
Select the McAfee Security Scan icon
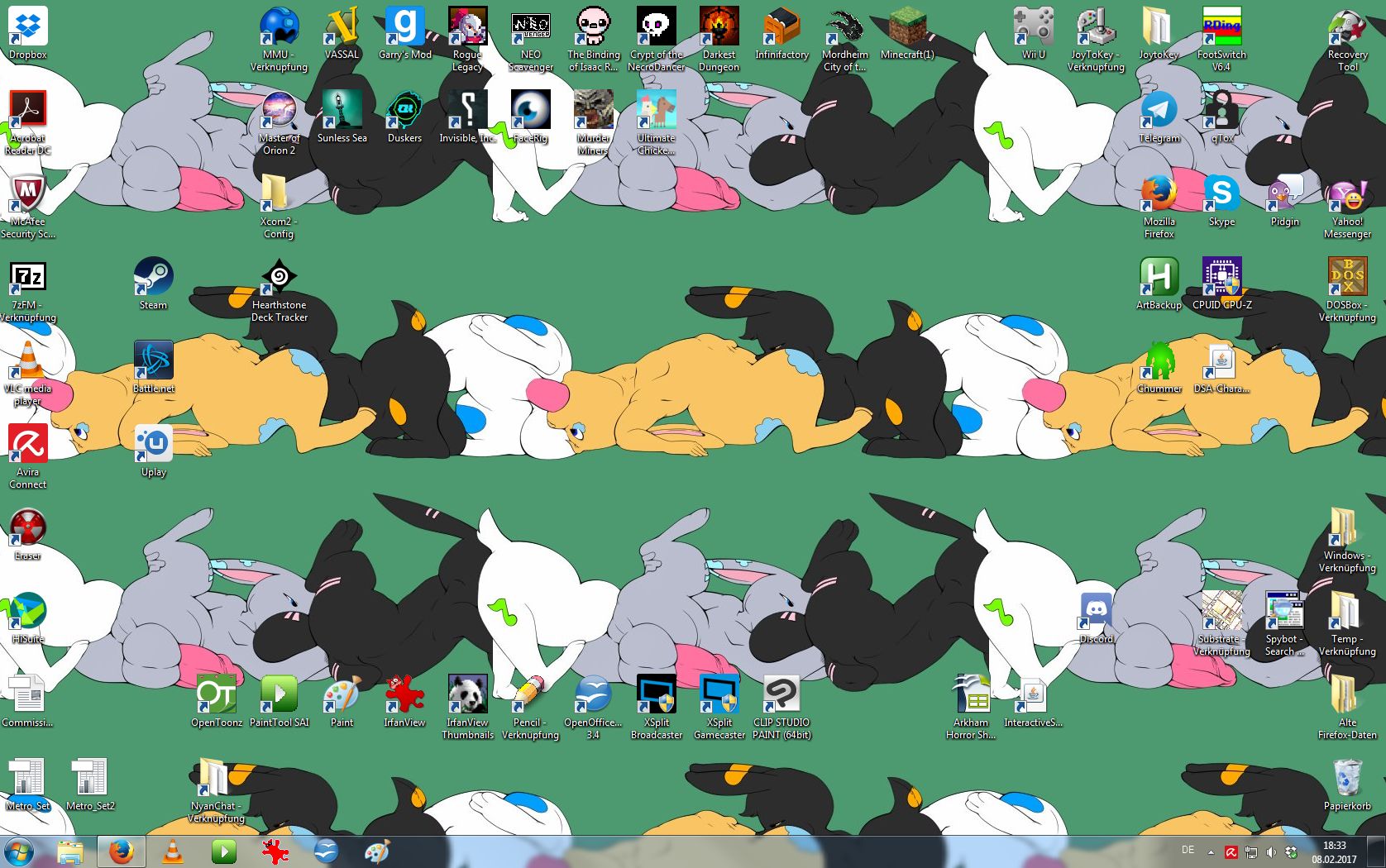[28, 206]
